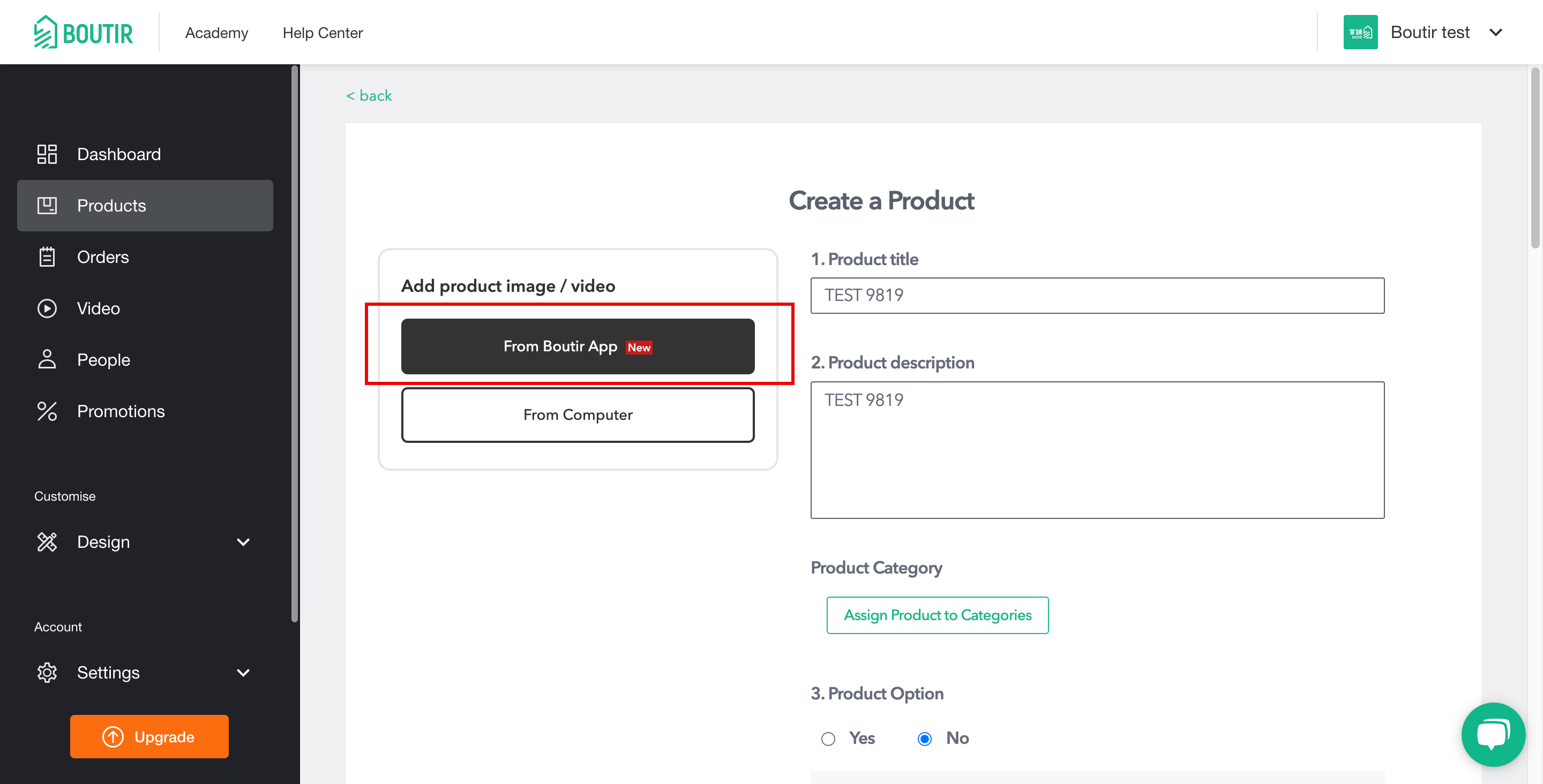1543x784 pixels.
Task: Click the Orders clipboard icon
Action: point(47,257)
